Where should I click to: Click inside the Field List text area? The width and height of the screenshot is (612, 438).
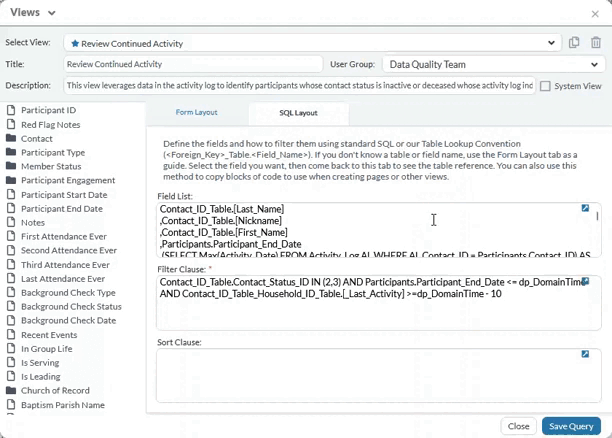pyautogui.click(x=379, y=230)
